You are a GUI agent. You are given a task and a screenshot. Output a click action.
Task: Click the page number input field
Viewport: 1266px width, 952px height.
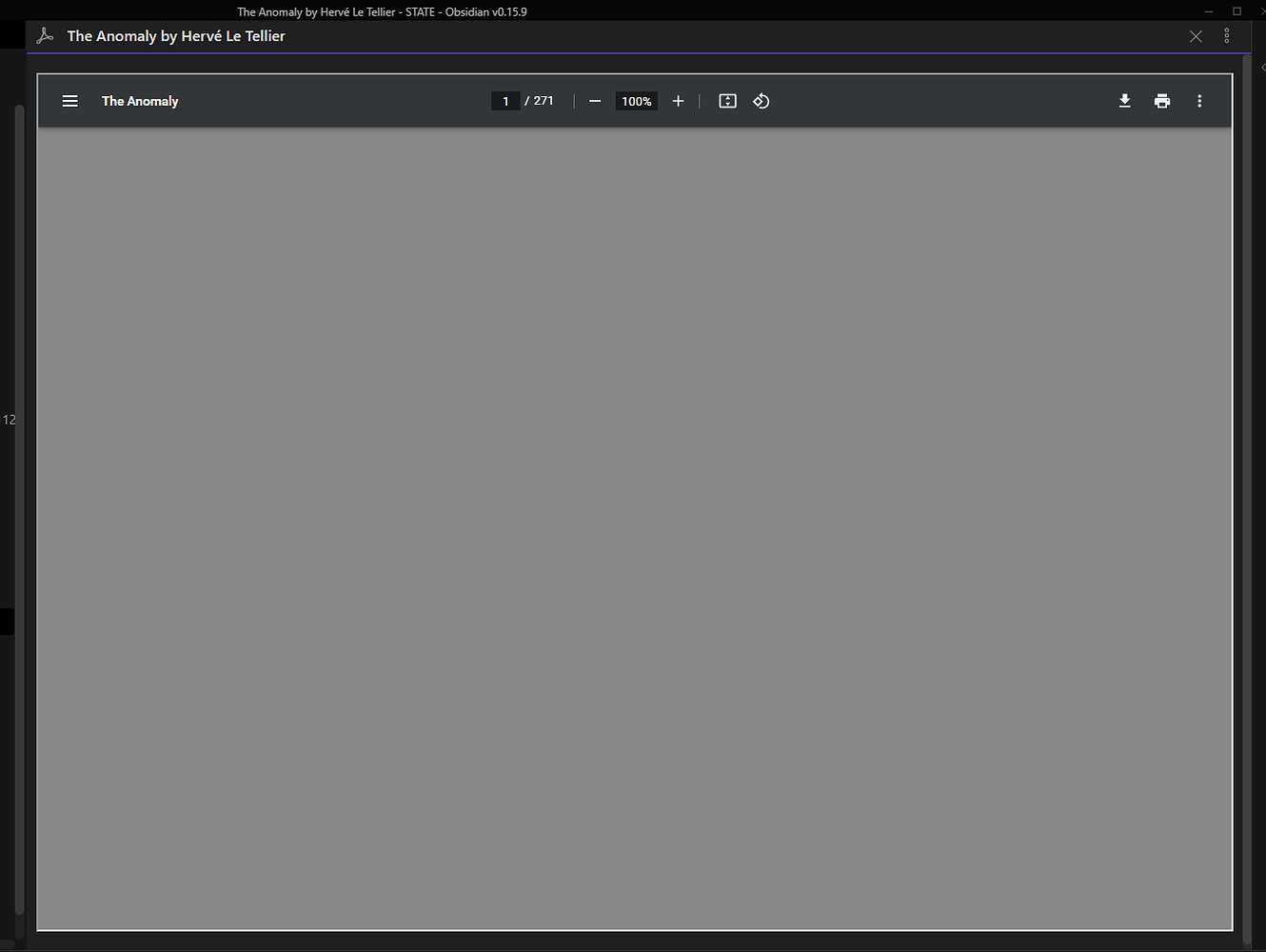point(505,100)
